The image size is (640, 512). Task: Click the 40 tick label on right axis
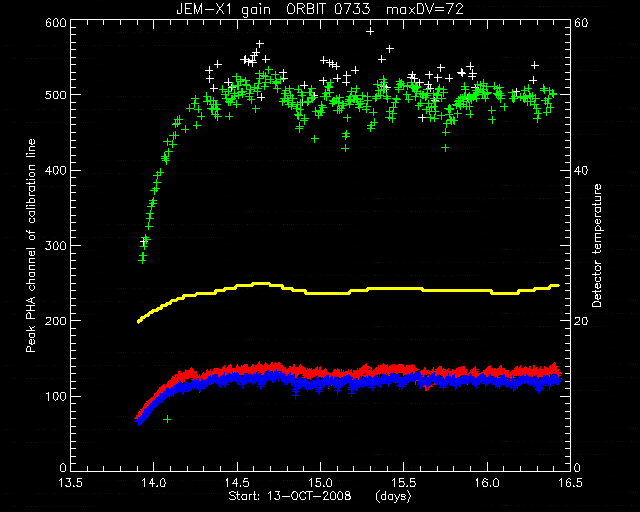click(x=582, y=170)
